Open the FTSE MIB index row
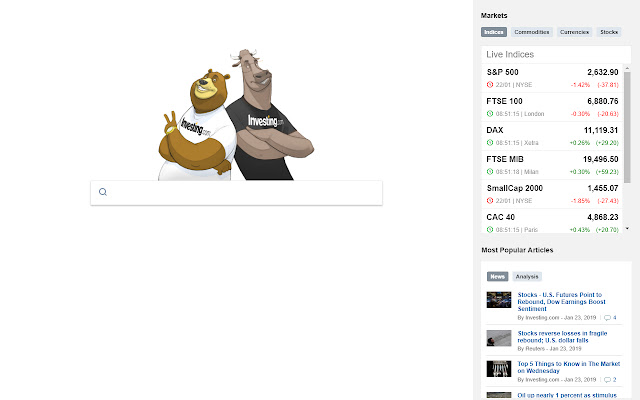 [x=552, y=165]
